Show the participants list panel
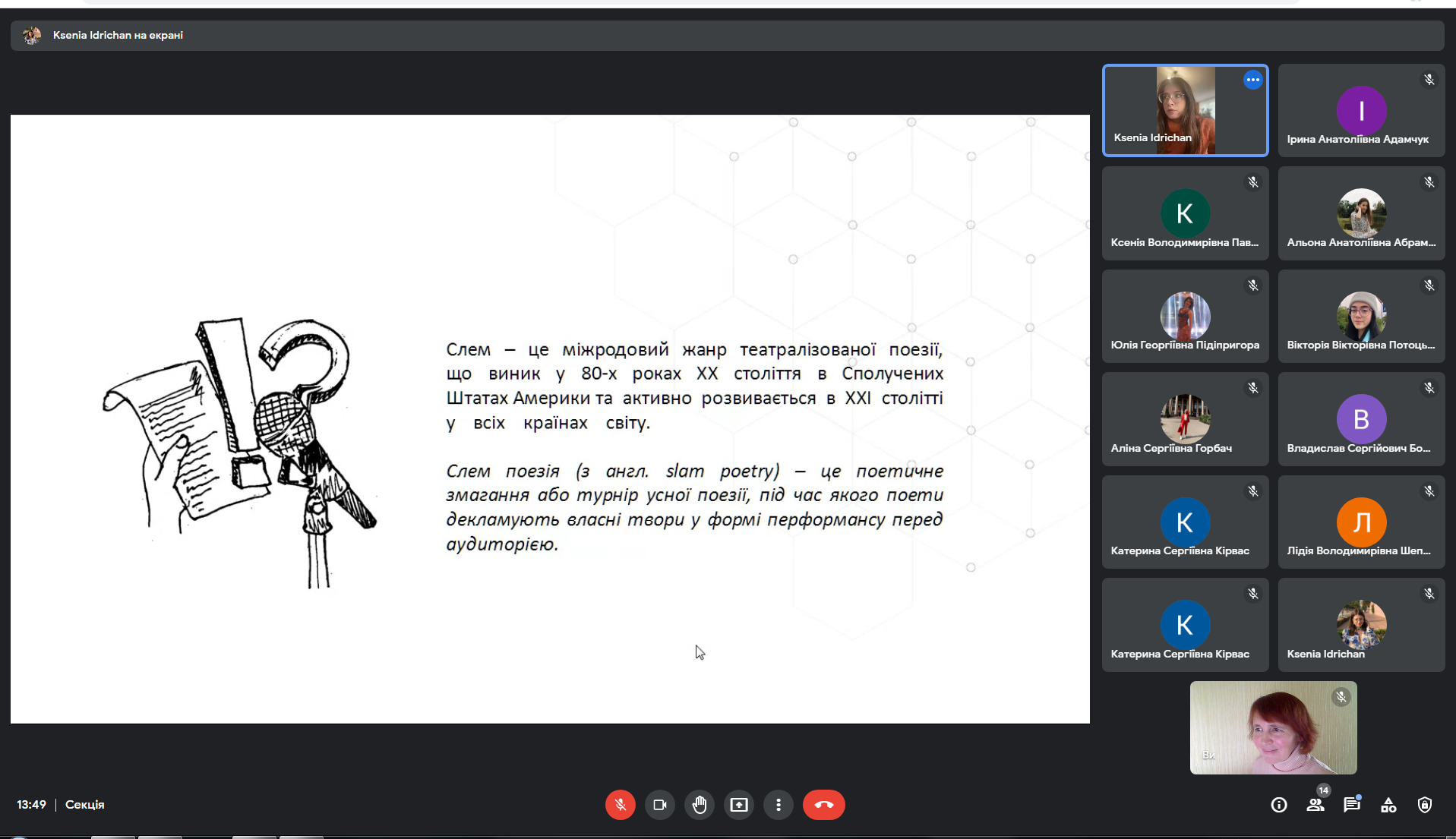Viewport: 1456px width, 839px height. 1315,805
